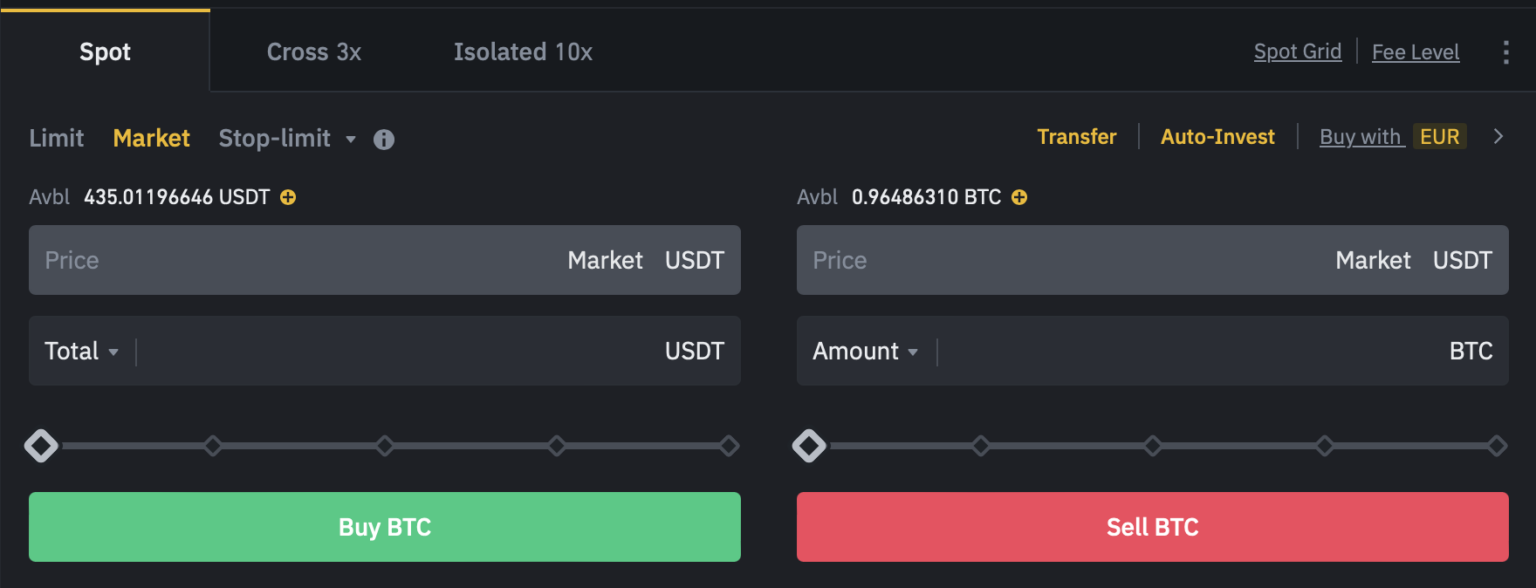This screenshot has width=1536, height=588.
Task: Click the Sell BTC button
Action: tap(1152, 527)
